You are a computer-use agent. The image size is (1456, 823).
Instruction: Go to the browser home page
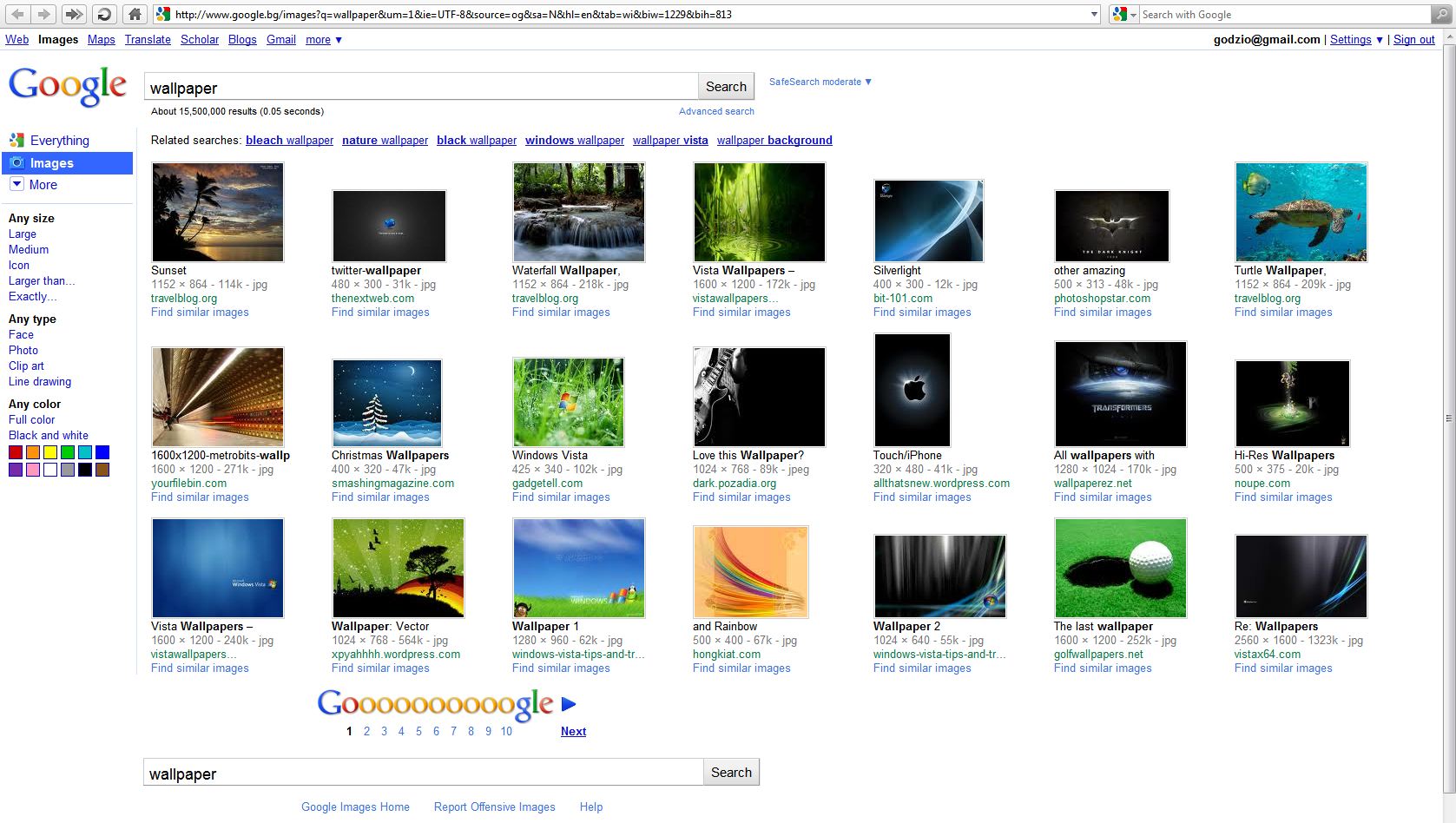[134, 14]
